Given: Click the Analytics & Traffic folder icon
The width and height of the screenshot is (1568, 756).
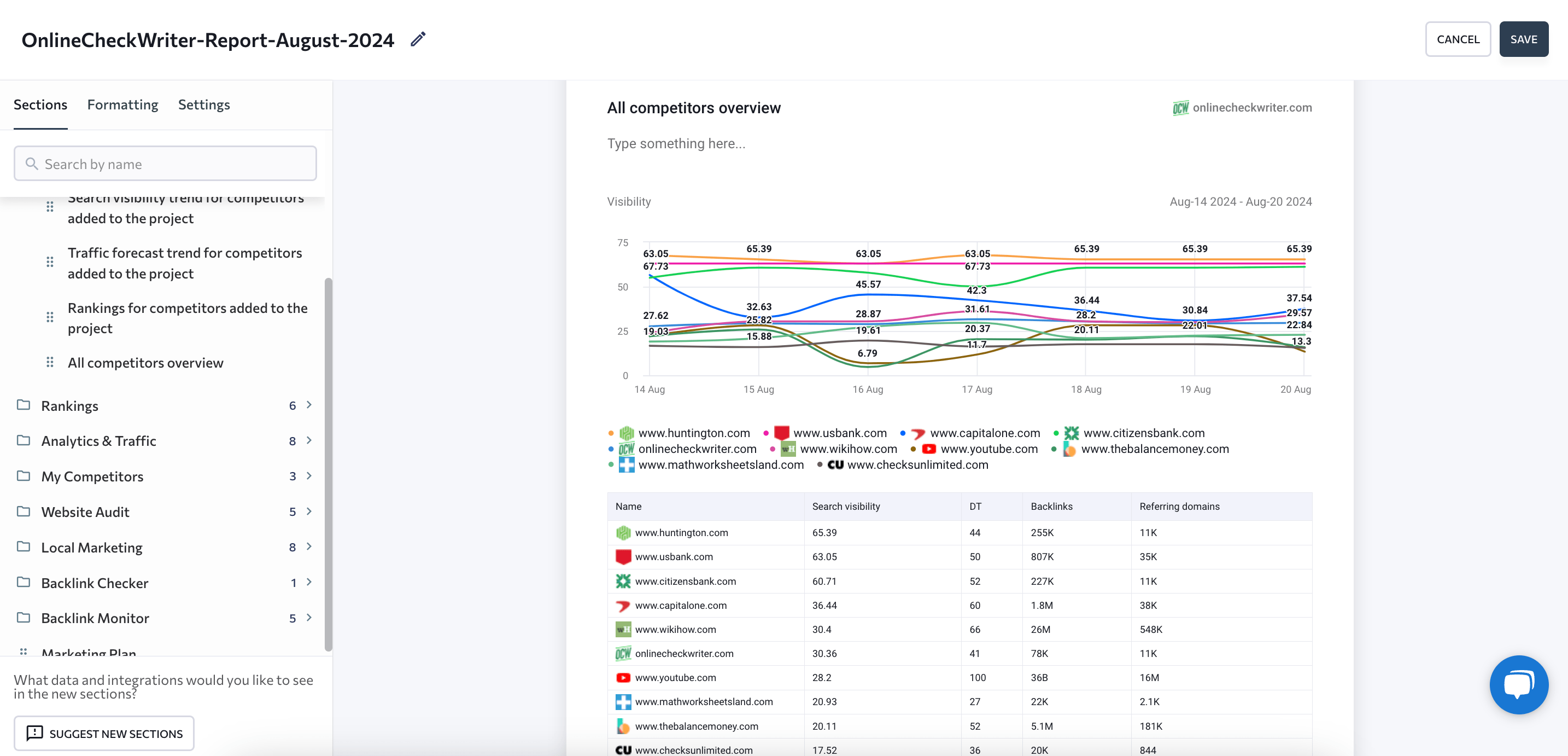Looking at the screenshot, I should [x=24, y=440].
